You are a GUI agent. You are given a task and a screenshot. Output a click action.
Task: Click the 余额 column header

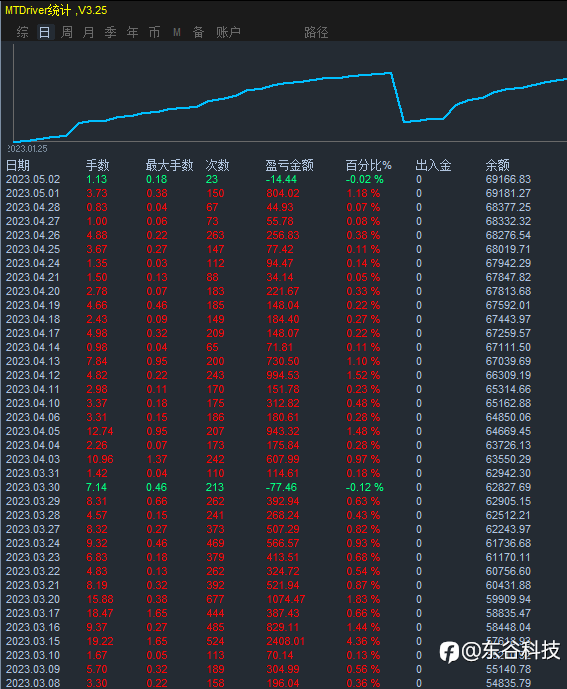(x=498, y=165)
